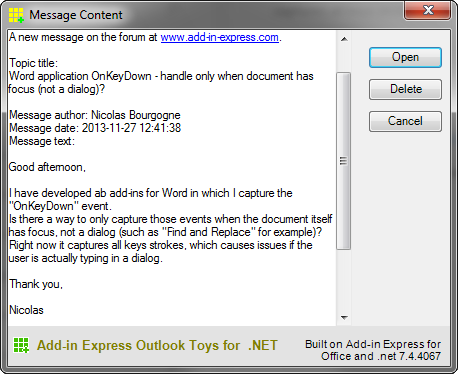Click the 'Is there a way to only capture' line
458x374 pixels.
click(170, 219)
